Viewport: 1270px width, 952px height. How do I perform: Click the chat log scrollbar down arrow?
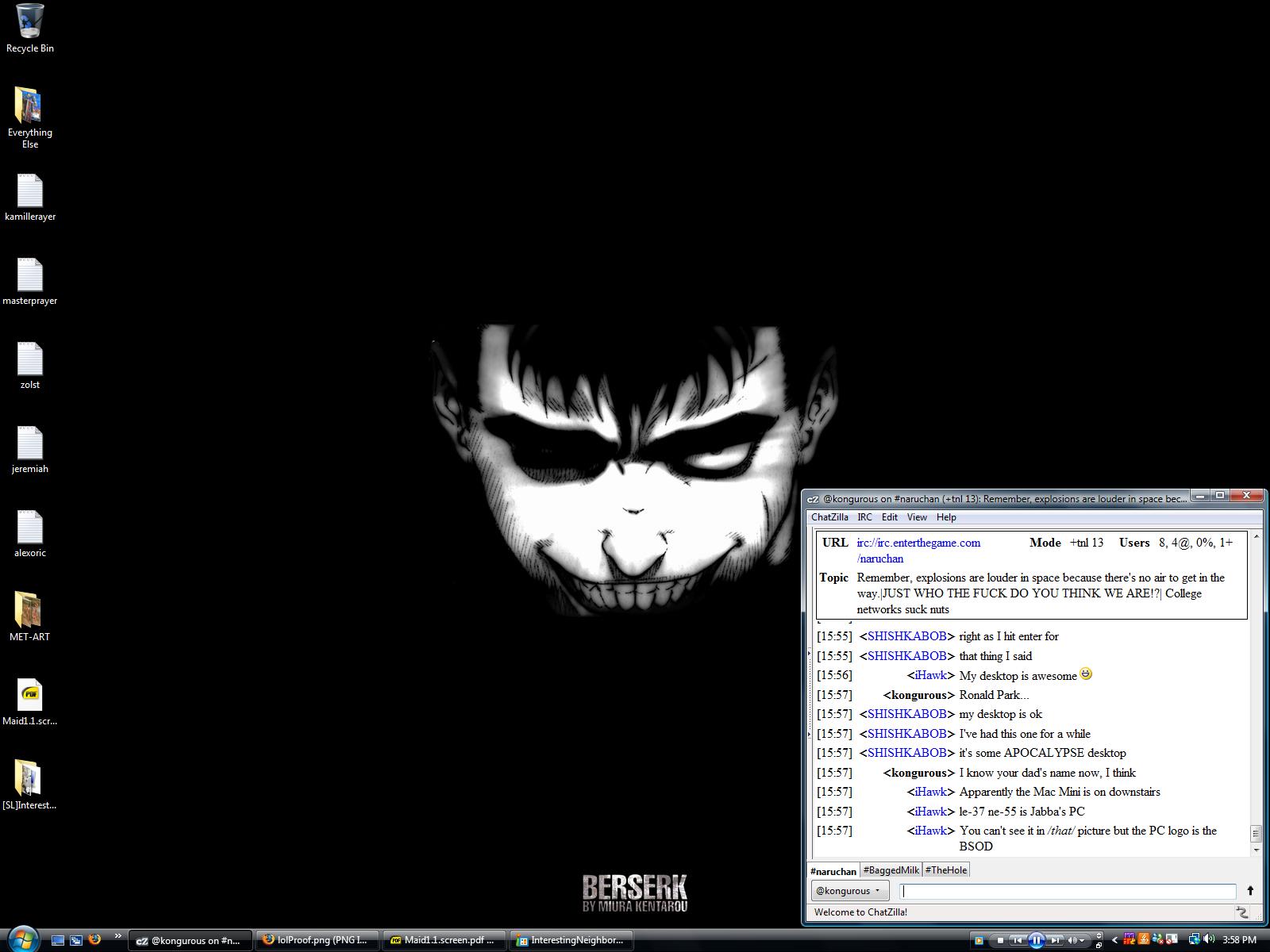(x=1256, y=850)
